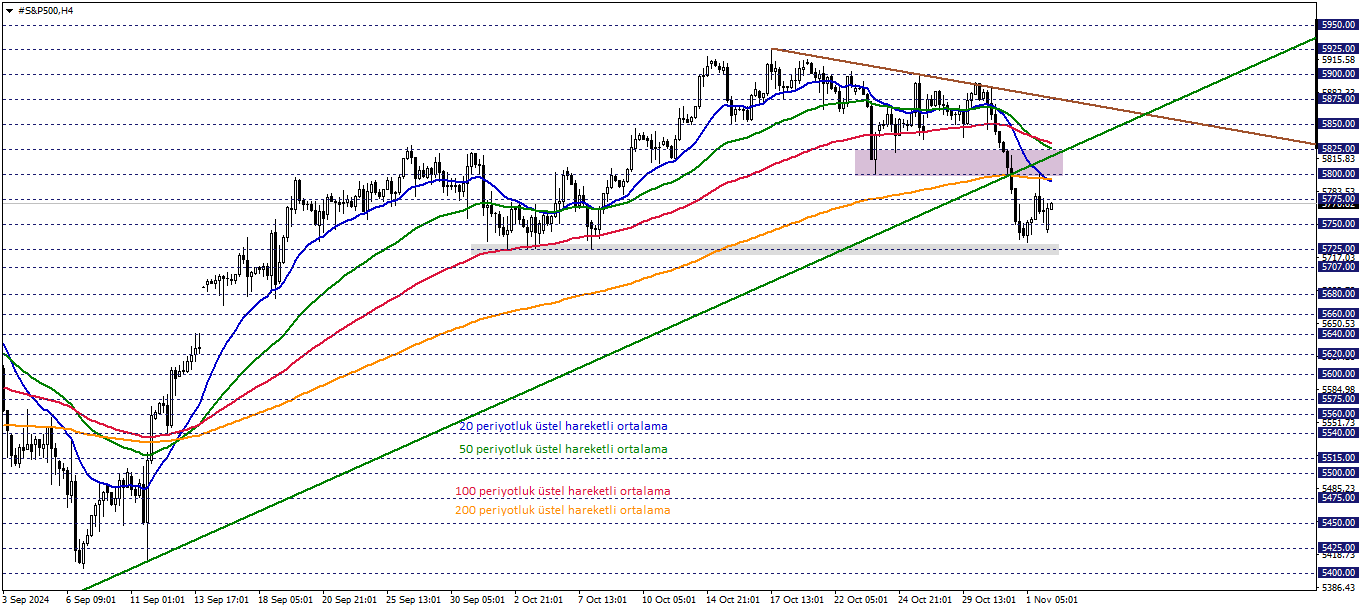Select the 200 periyotluk üstel hareketli ortalama label
Viewport: 1362px width, 611px height.
tap(563, 510)
